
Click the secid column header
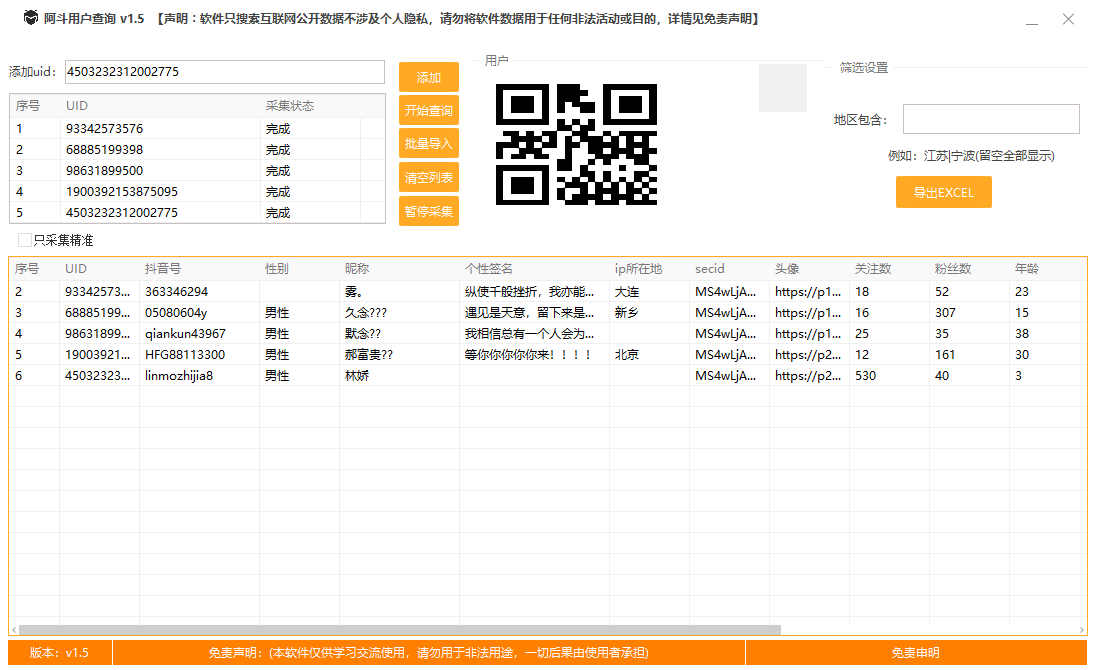click(x=729, y=268)
